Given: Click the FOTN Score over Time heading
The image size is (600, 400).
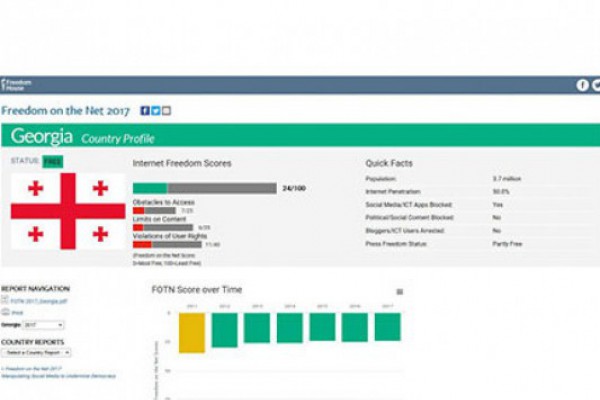Looking at the screenshot, I should [197, 290].
